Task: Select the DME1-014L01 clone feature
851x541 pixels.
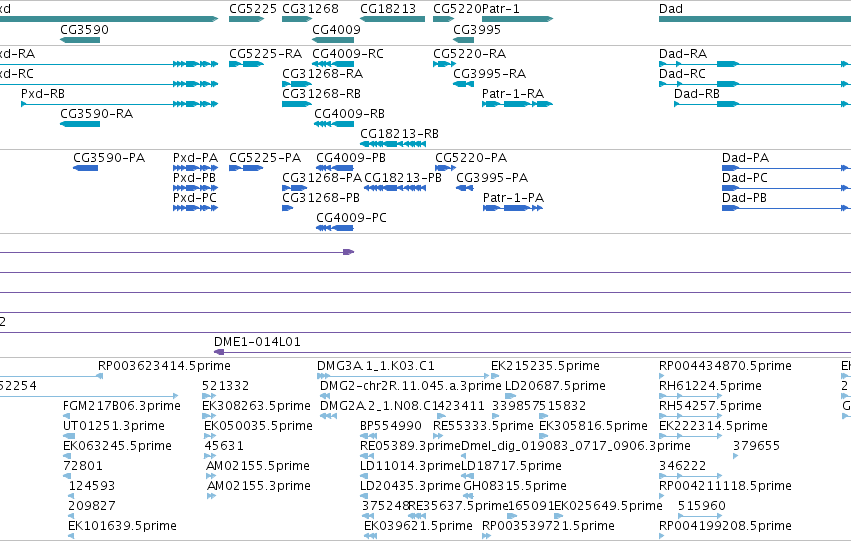Action: tap(532, 353)
